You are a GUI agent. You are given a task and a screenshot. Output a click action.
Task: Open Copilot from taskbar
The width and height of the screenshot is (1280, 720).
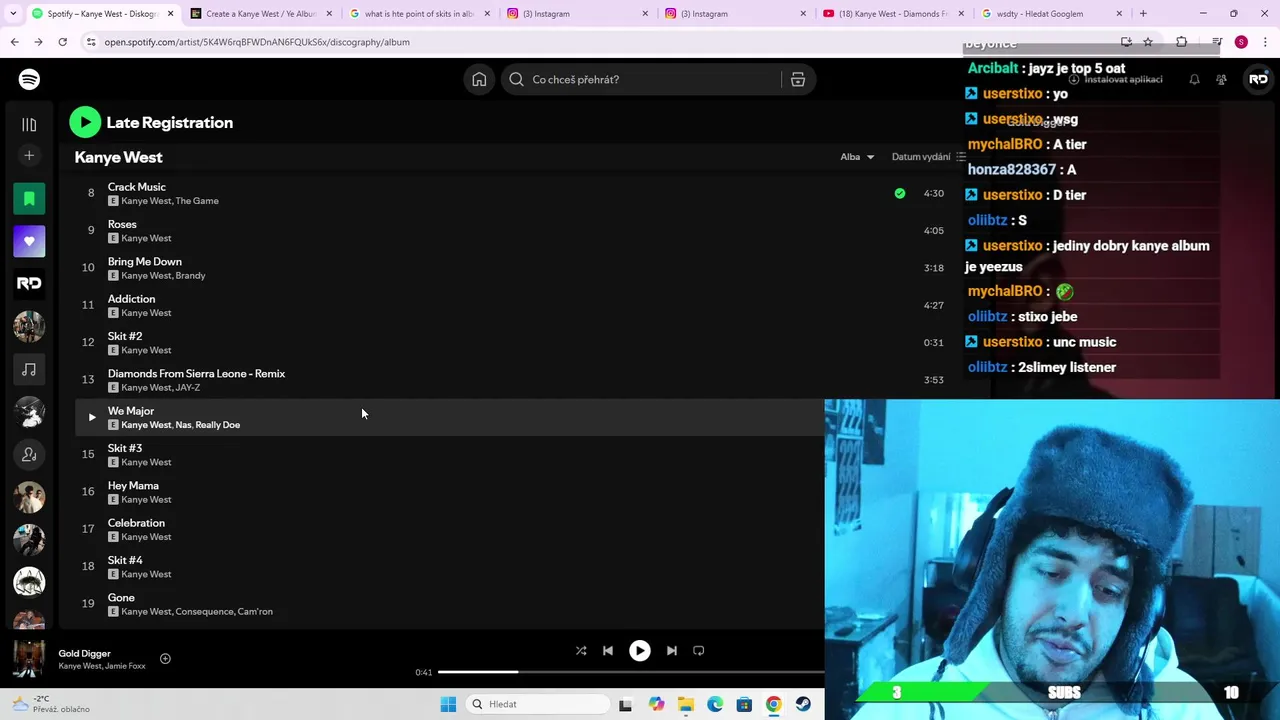656,704
